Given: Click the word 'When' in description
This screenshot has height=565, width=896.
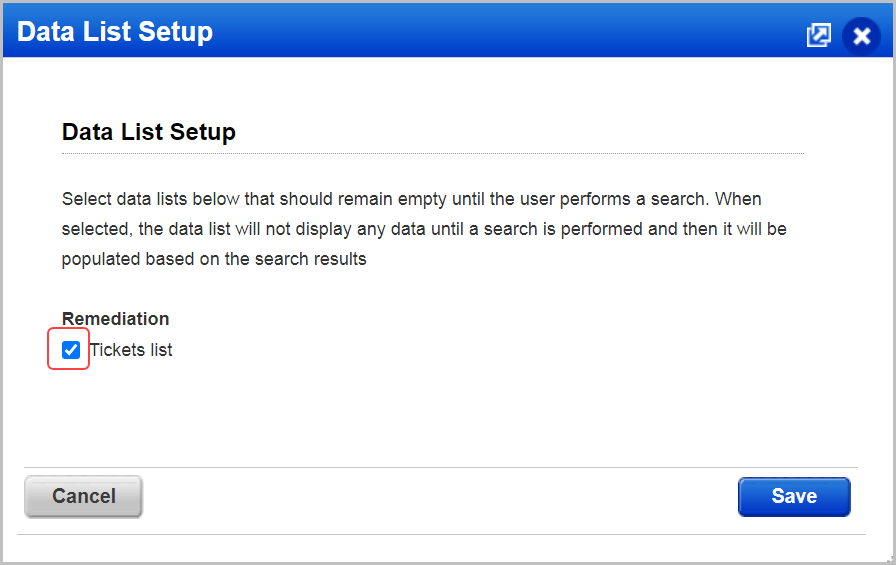Looking at the screenshot, I should point(738,199).
